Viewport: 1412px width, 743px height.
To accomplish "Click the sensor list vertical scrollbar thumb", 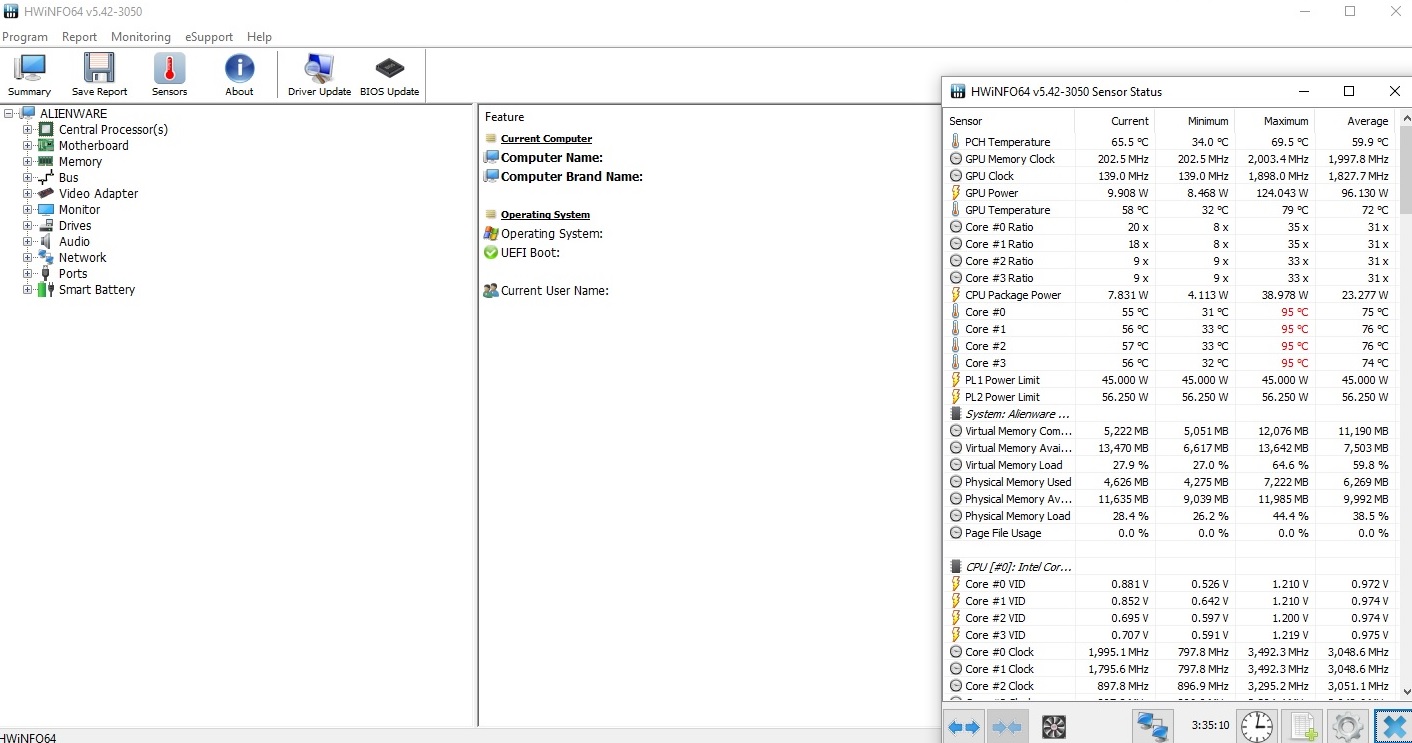I will 1404,168.
